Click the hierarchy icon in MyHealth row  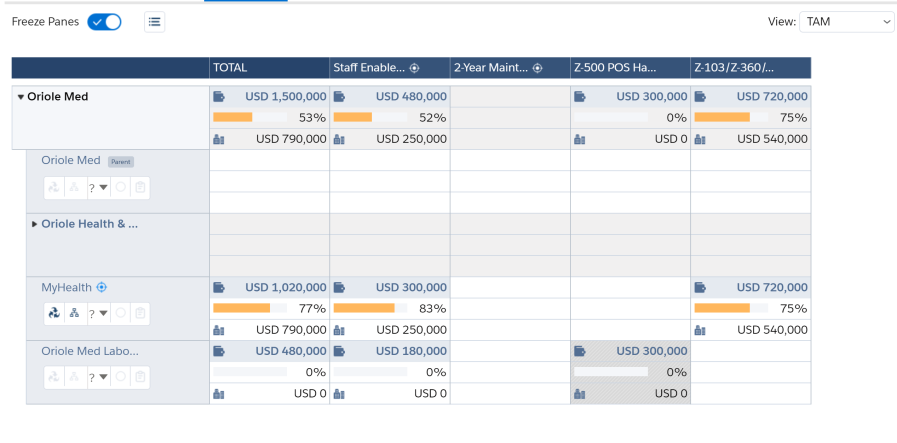pos(74,313)
